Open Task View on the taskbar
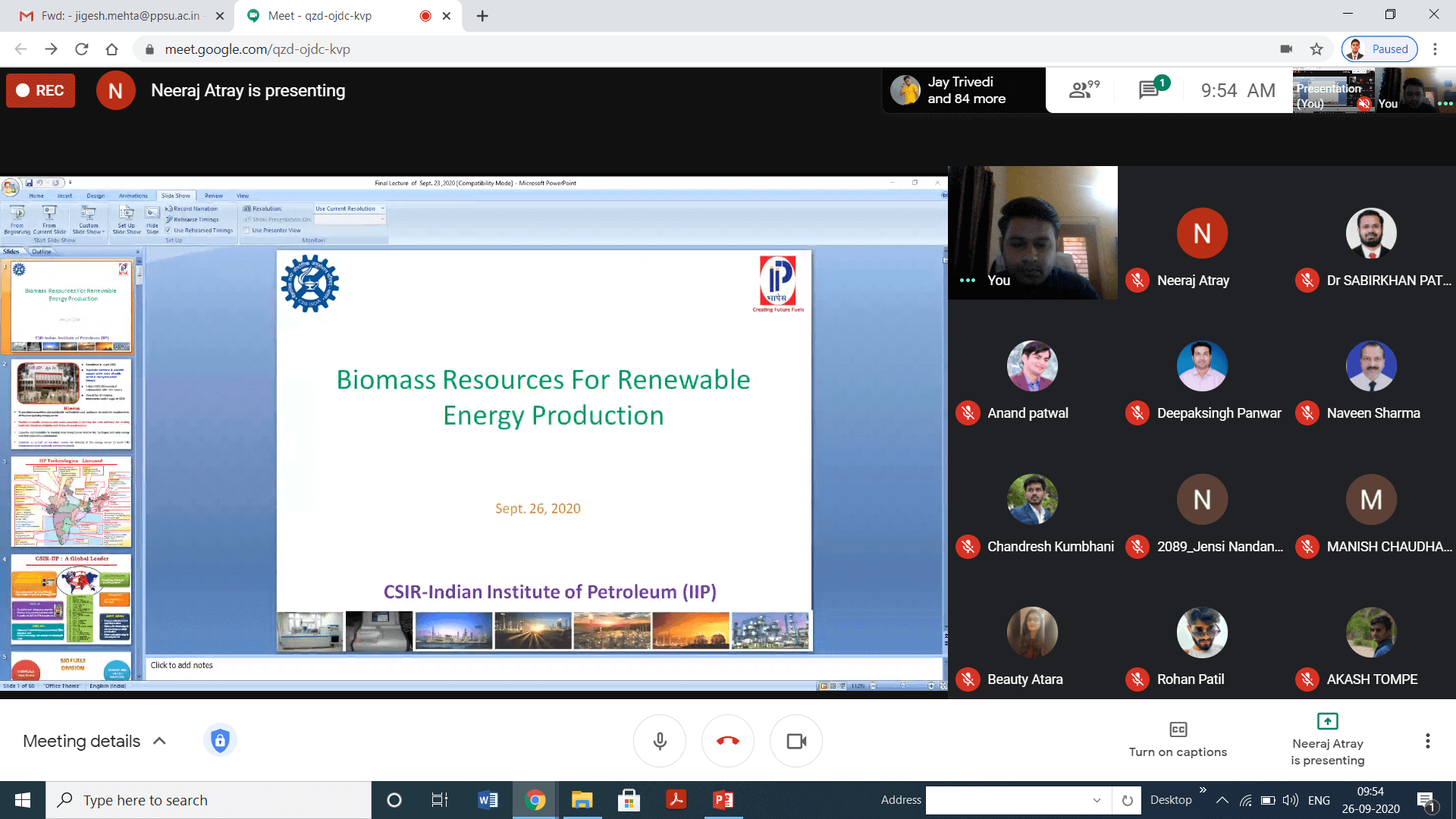Image resolution: width=1456 pixels, height=819 pixels. coord(439,800)
